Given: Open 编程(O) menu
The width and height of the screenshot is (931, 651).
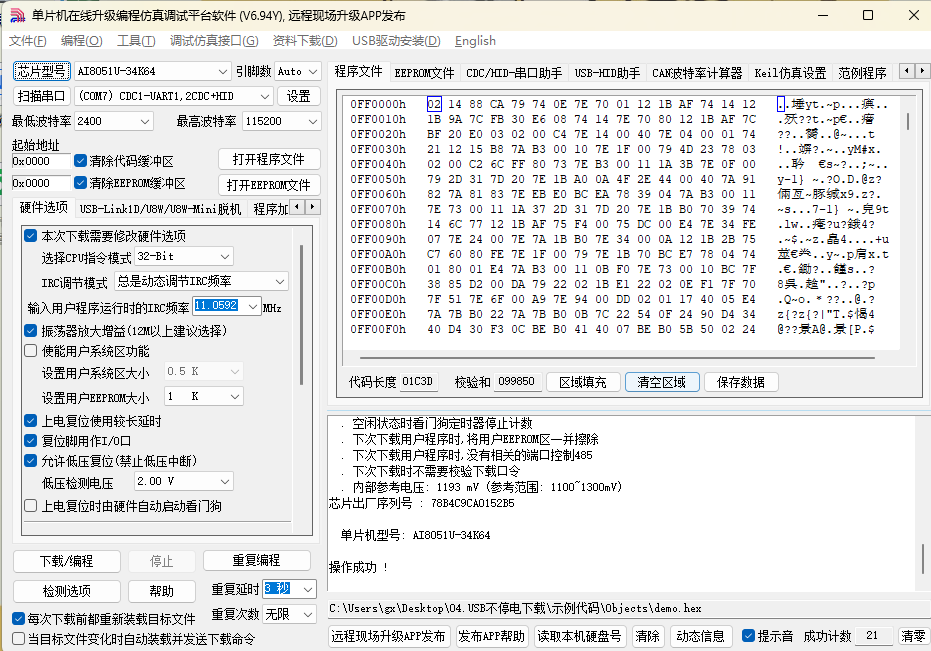Looking at the screenshot, I should (81, 41).
